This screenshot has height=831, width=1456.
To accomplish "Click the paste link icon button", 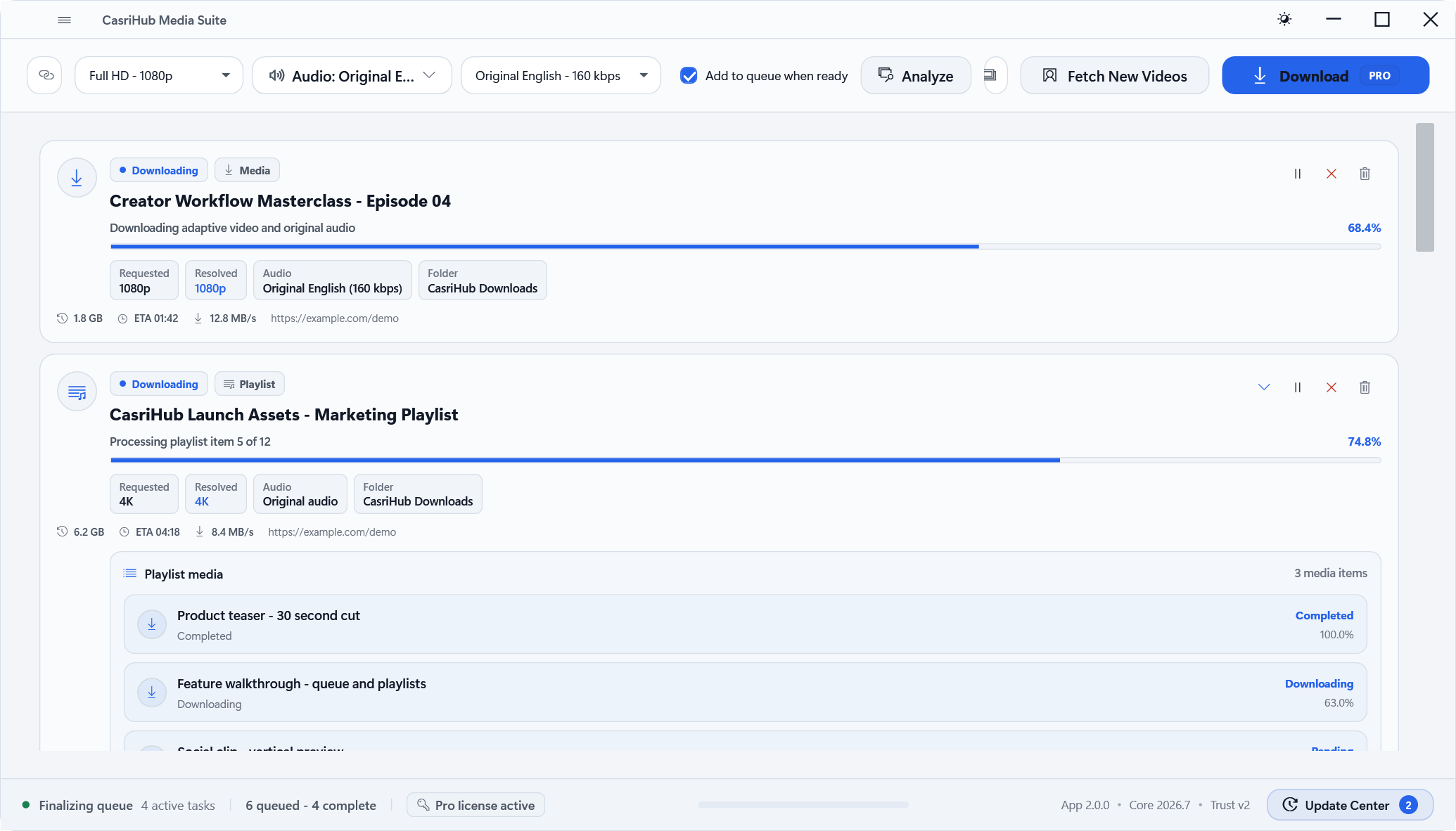I will [45, 75].
